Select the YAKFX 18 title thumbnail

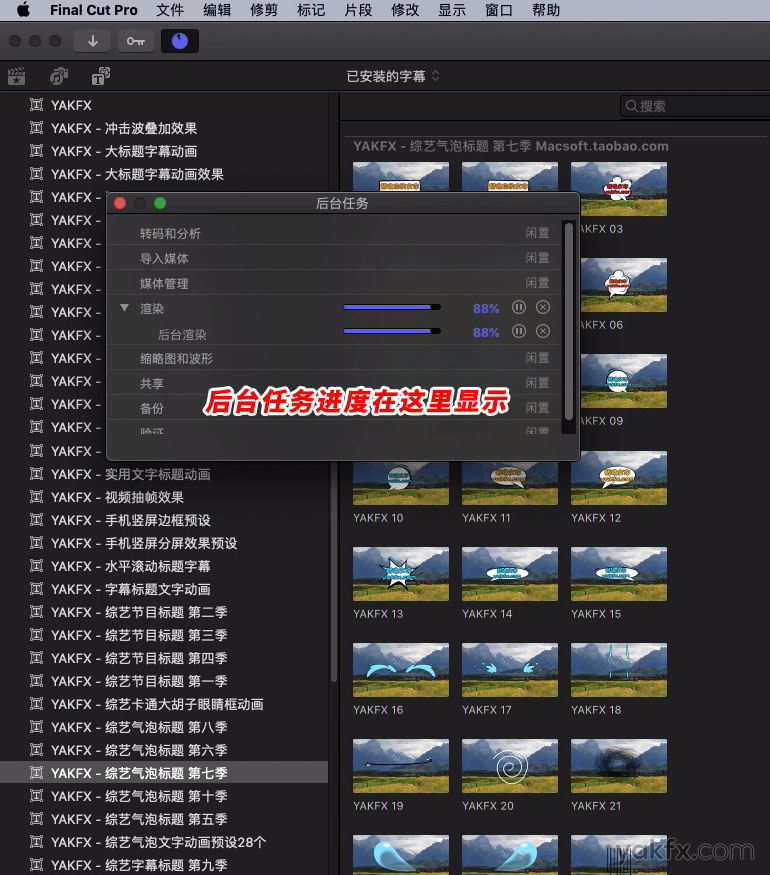pyautogui.click(x=619, y=670)
